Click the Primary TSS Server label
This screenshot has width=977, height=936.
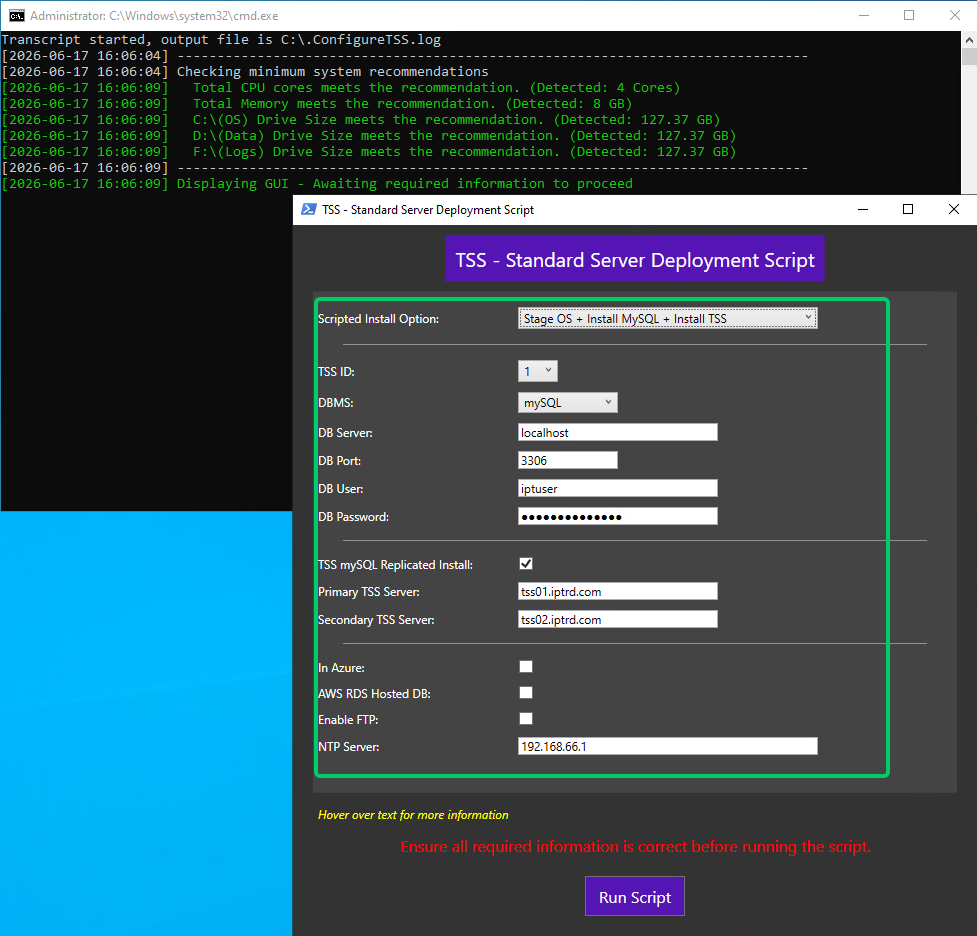369,591
